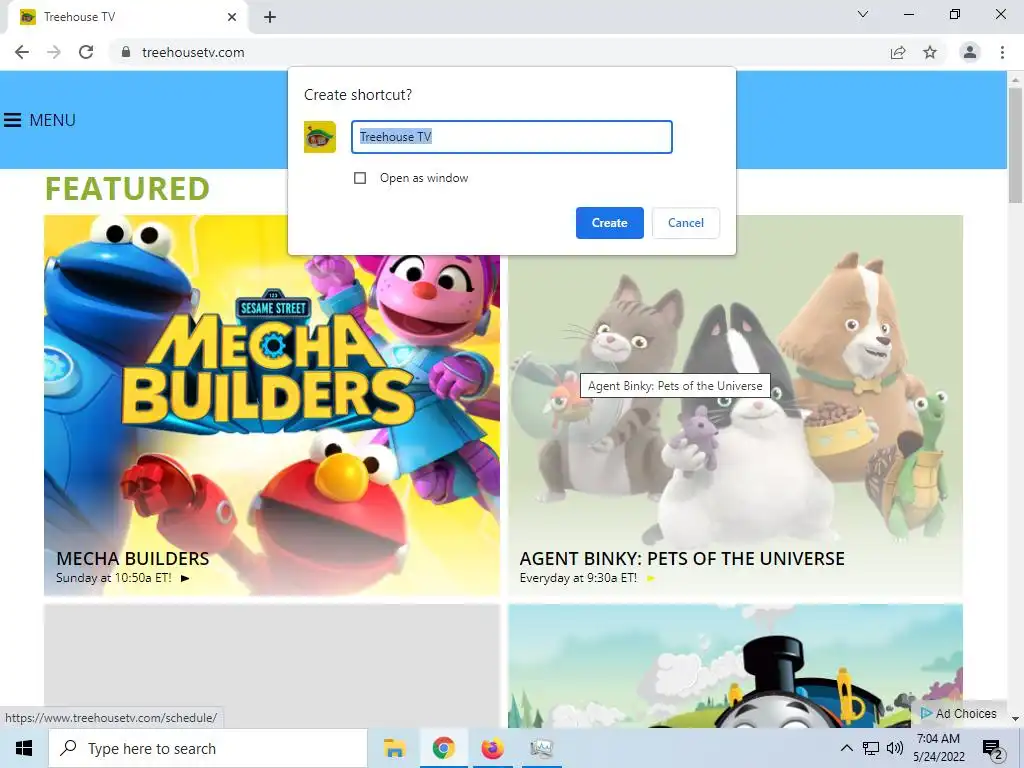Go back using the browser back arrow
This screenshot has width=1024, height=768.
click(x=22, y=52)
